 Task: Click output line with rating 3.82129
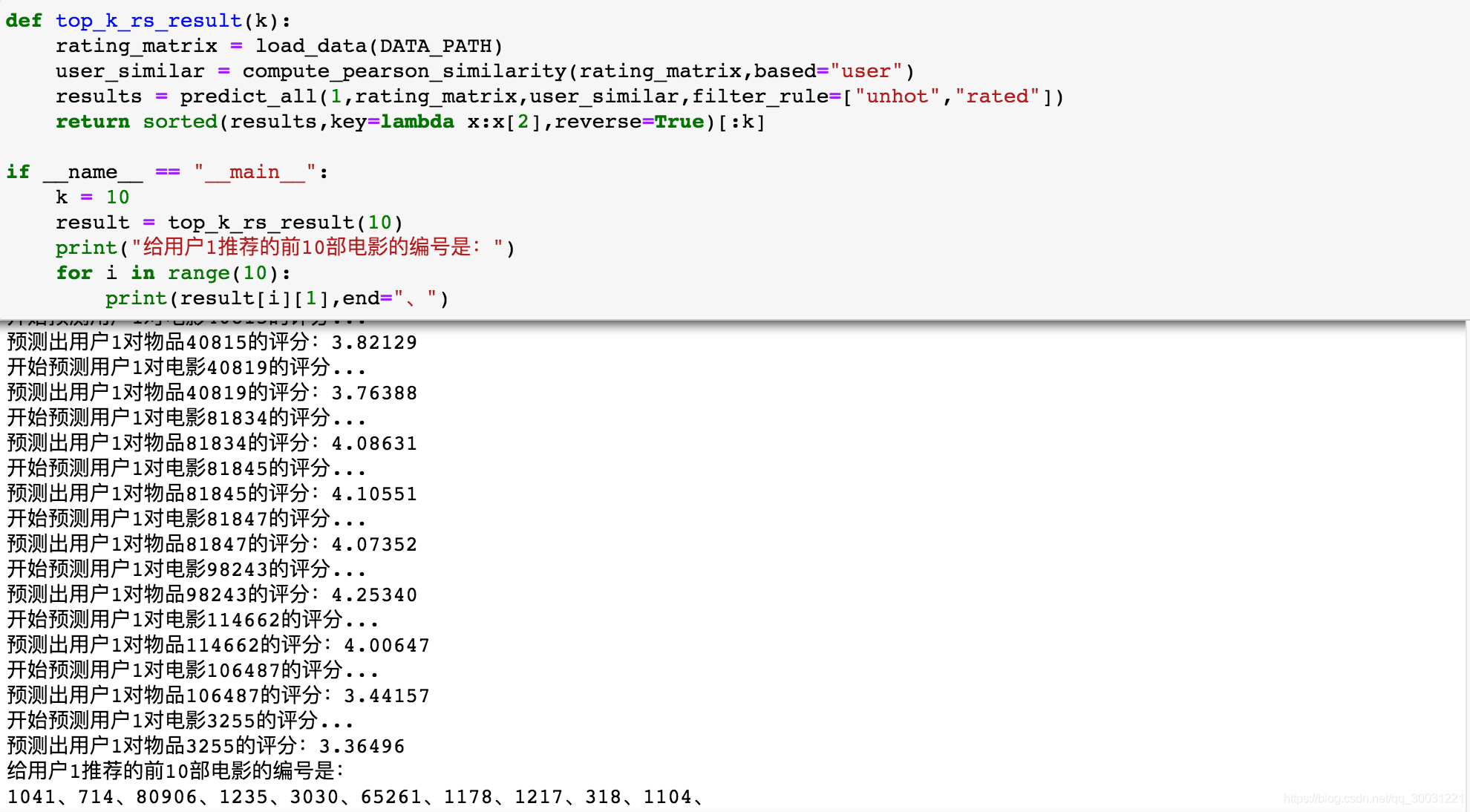pos(212,342)
